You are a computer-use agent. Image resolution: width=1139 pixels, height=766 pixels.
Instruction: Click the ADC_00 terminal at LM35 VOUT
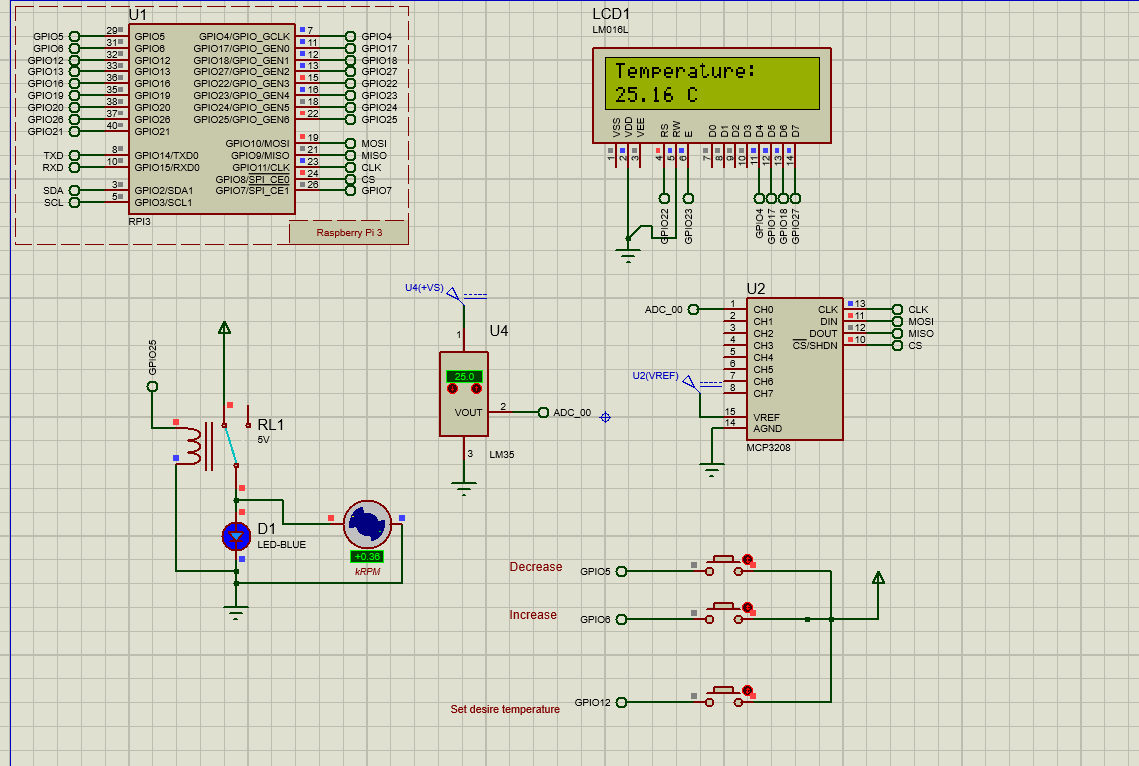[543, 412]
